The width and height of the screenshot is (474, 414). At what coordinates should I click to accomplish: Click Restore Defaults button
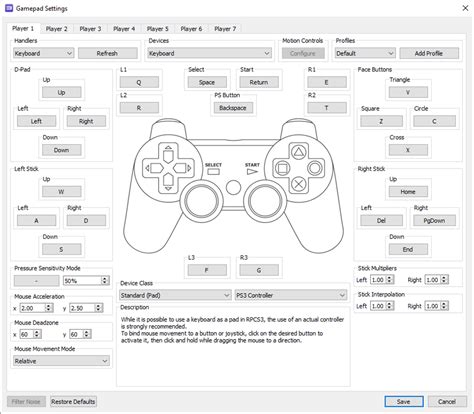(x=73, y=402)
